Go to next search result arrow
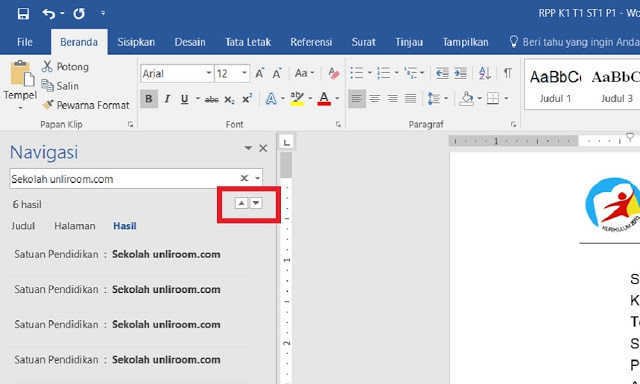This screenshot has width=640, height=384. (x=256, y=203)
